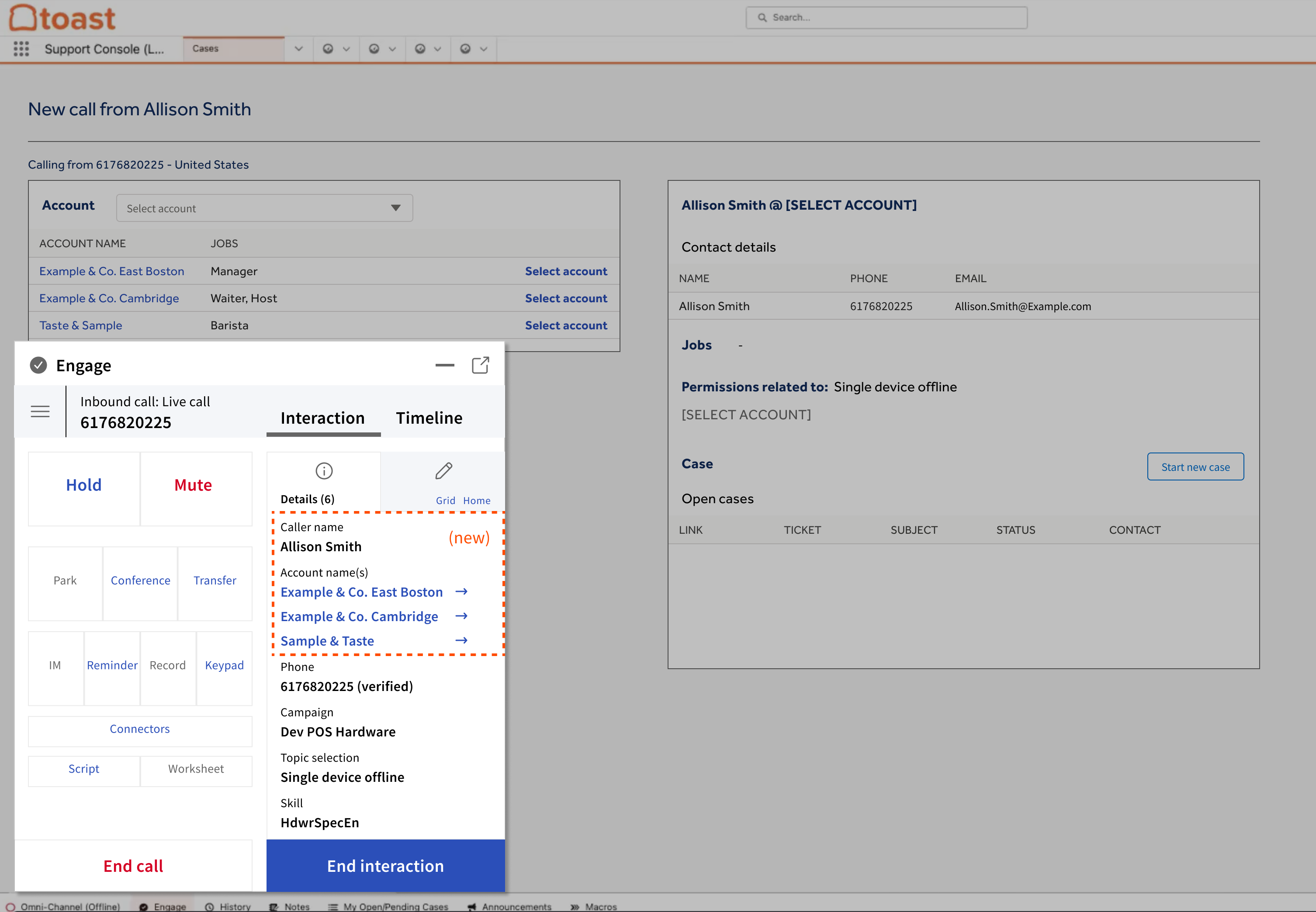
Task: Open the Script button
Action: (x=84, y=771)
